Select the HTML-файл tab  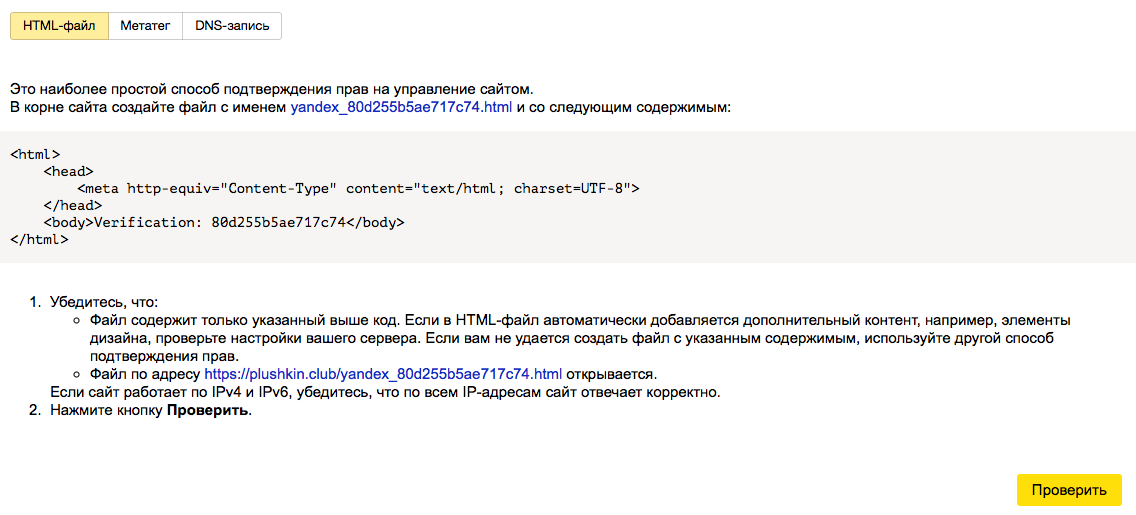point(59,26)
